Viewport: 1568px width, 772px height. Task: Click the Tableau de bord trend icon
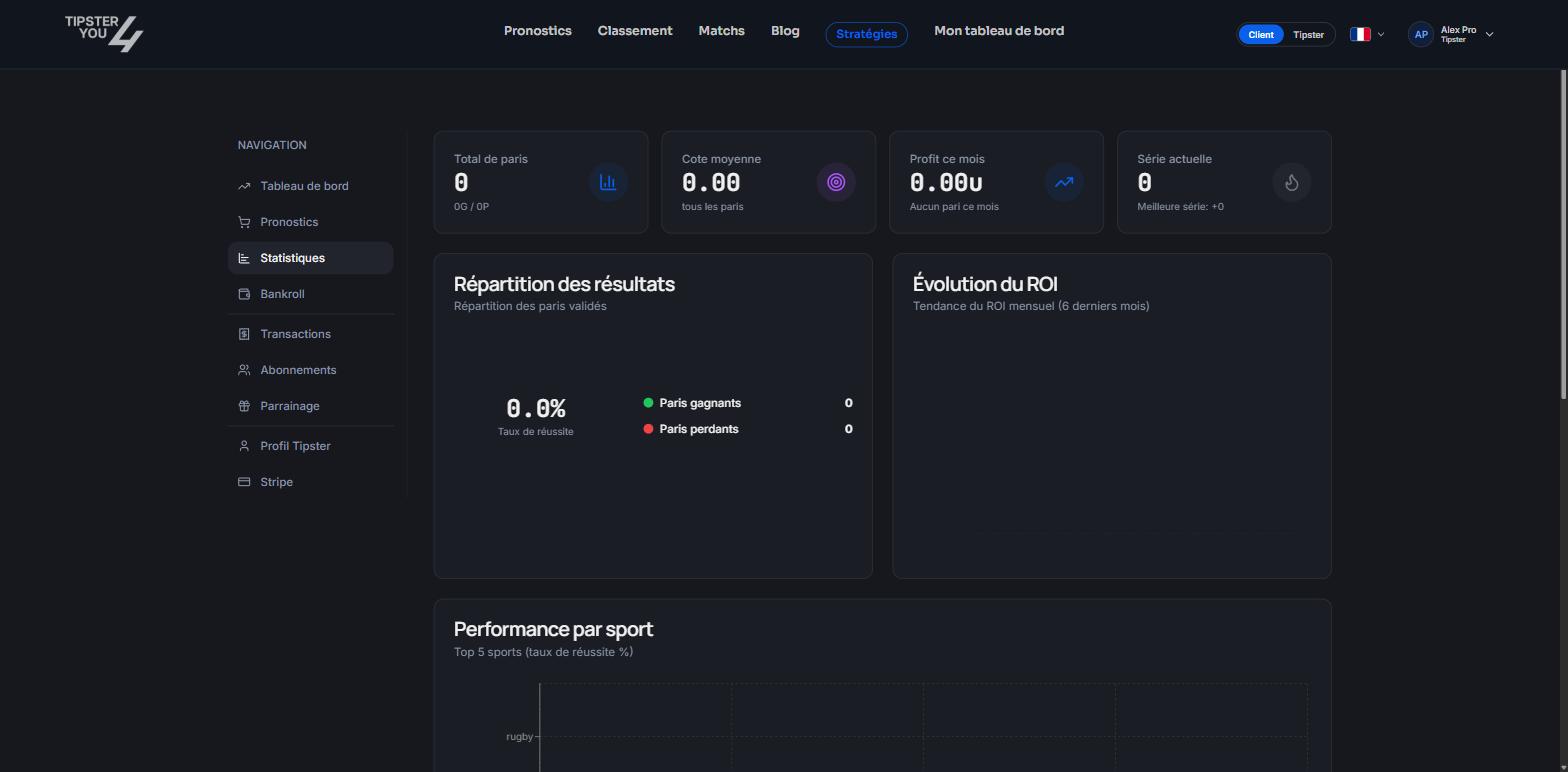coord(244,186)
